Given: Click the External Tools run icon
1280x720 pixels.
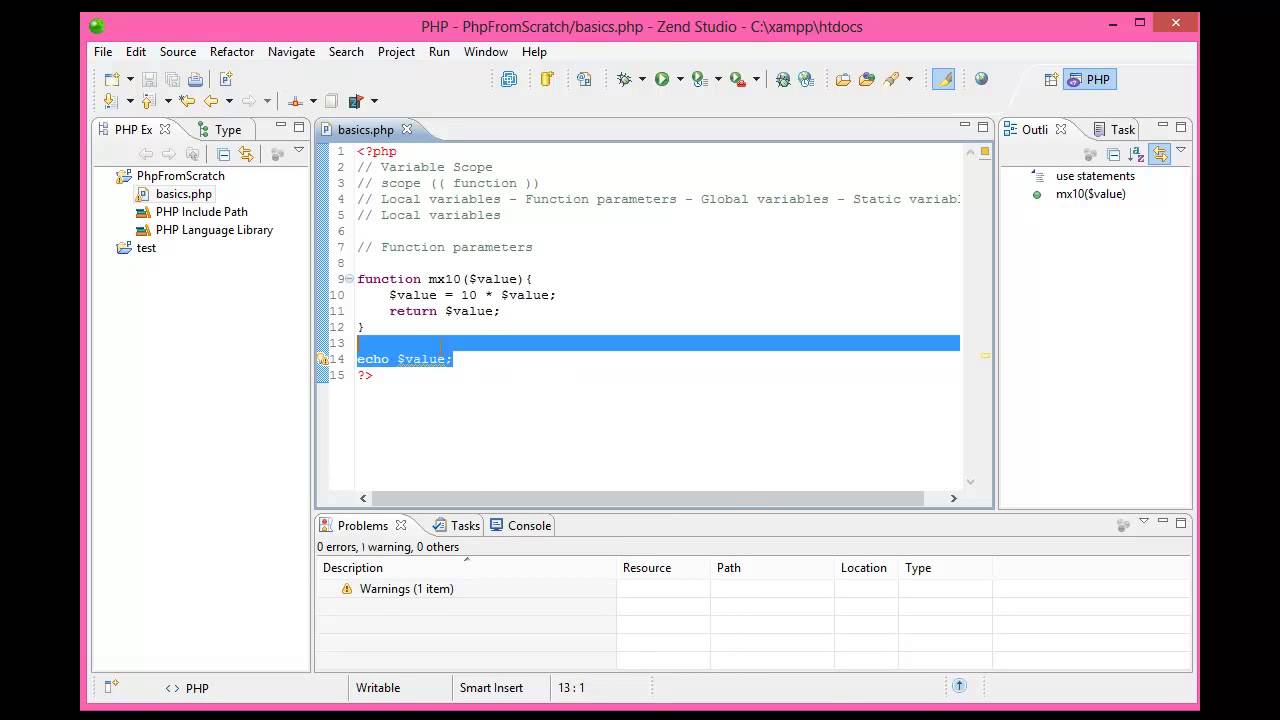Looking at the screenshot, I should click(x=737, y=79).
